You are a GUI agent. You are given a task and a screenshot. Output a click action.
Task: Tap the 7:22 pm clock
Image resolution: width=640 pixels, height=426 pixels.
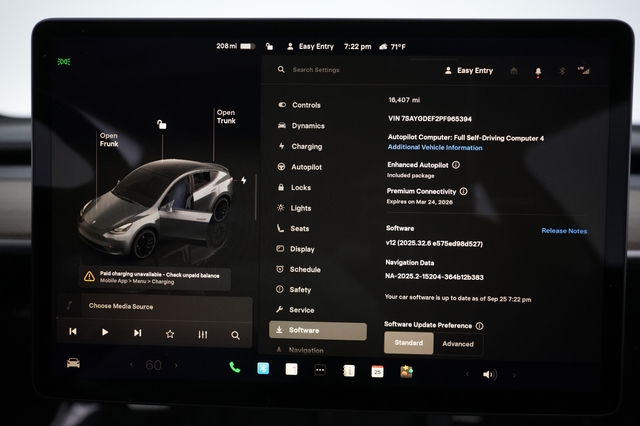click(358, 47)
